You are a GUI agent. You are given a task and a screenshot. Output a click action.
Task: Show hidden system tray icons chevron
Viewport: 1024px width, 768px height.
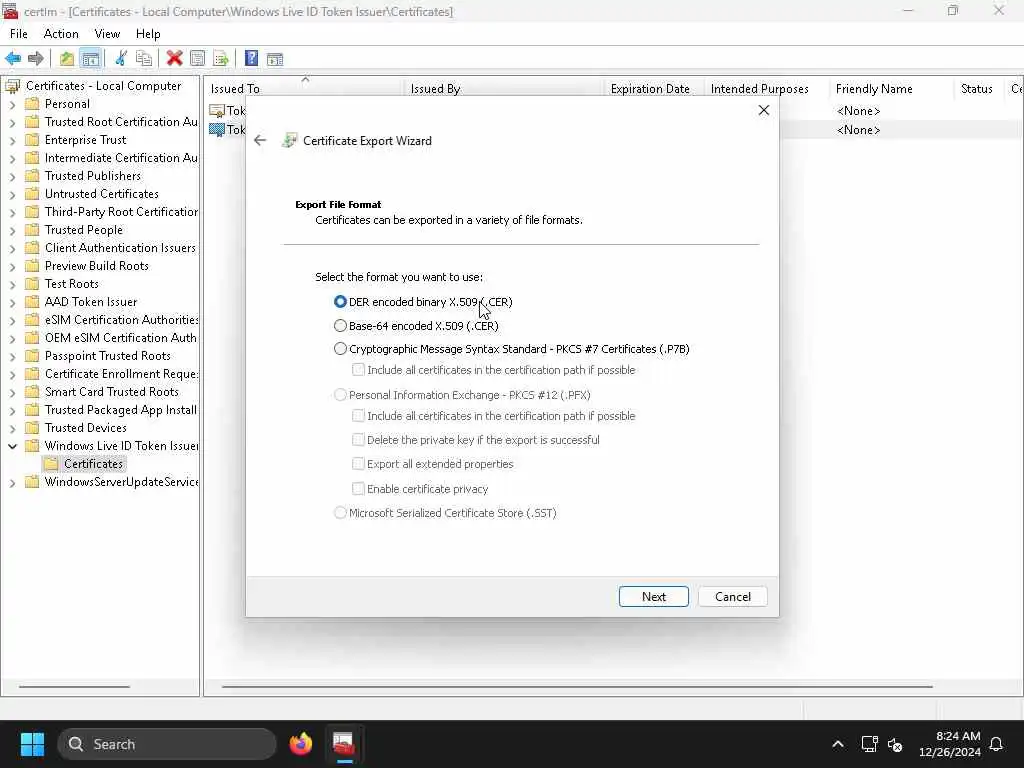tap(838, 744)
